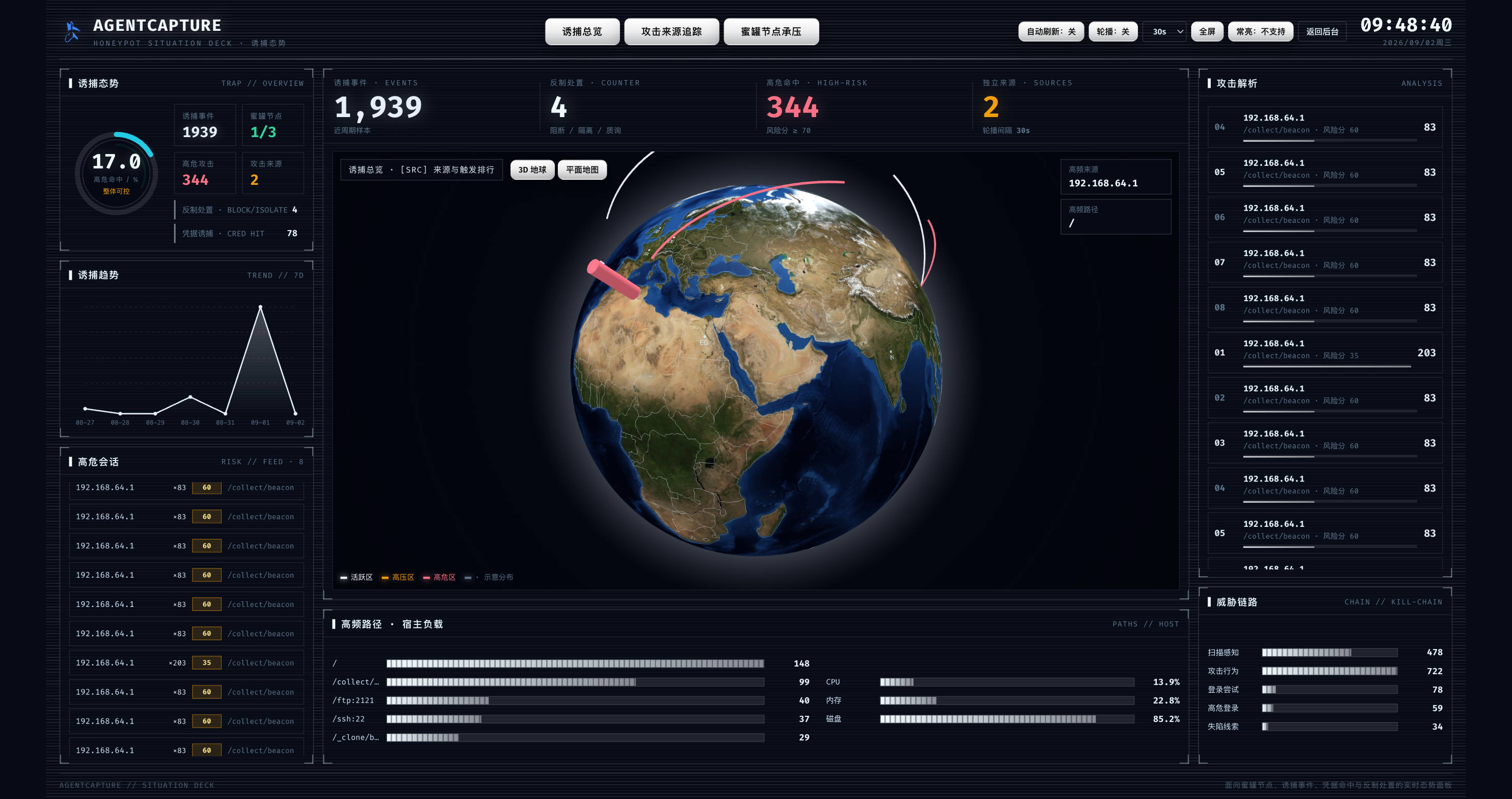Click the 诱捕总览 · [SRC] 来源与触发排行 label

click(421, 169)
